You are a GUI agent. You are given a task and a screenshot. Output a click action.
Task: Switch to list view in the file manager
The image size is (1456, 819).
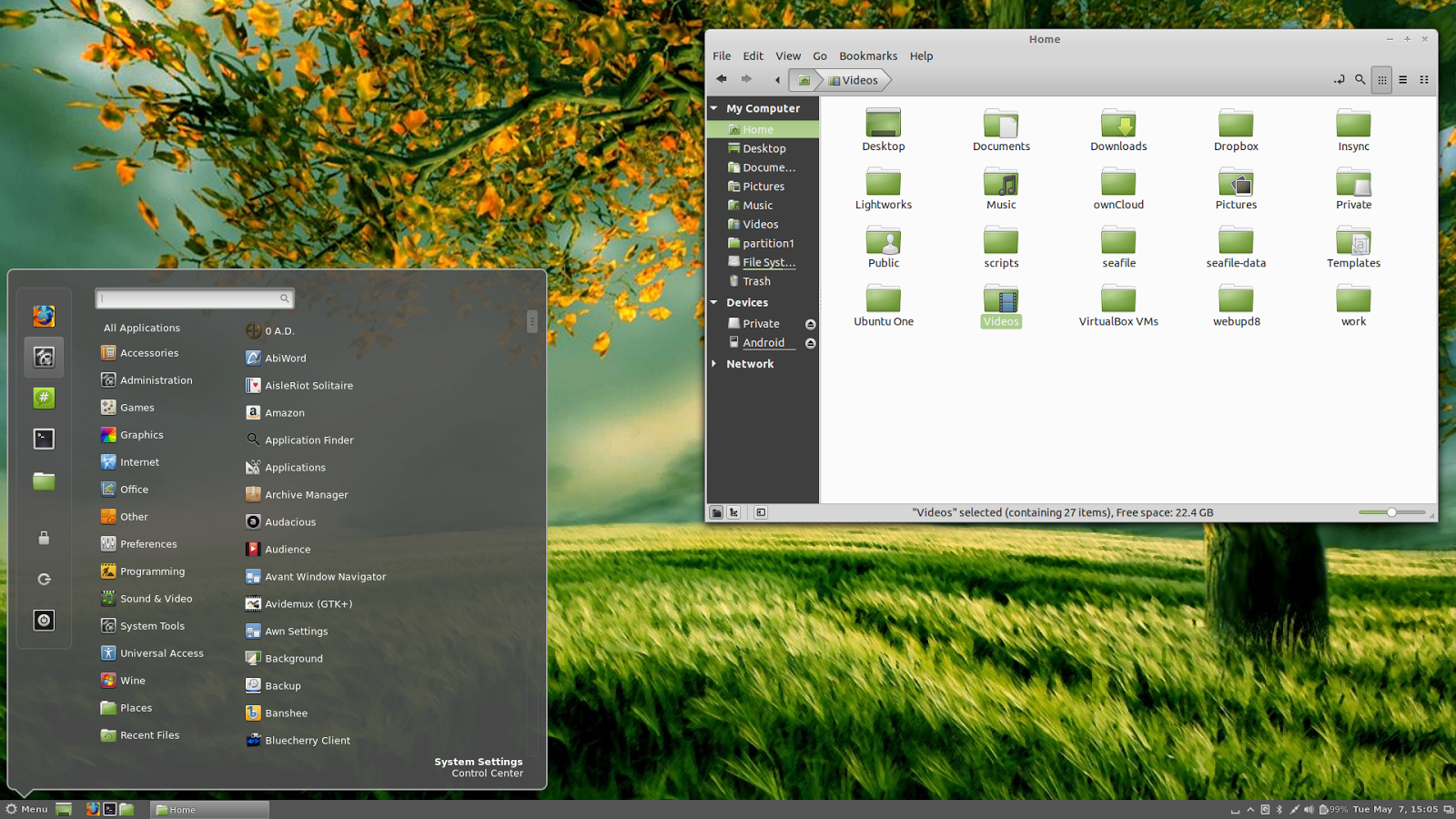(x=1402, y=80)
